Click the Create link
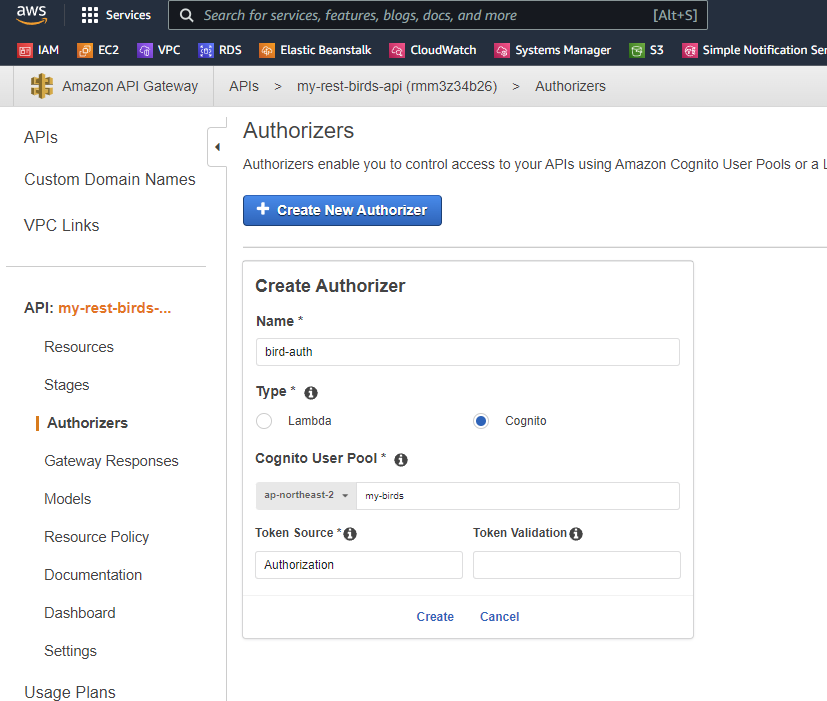 (x=435, y=617)
